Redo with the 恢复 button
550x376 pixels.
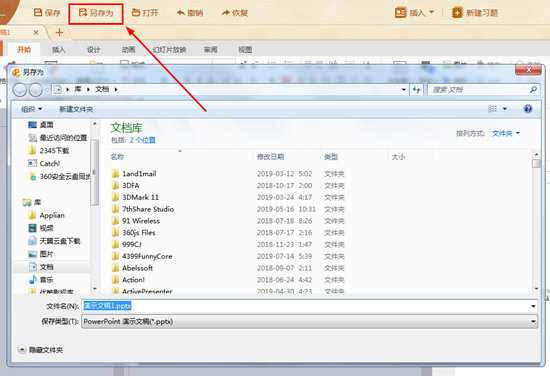click(x=235, y=13)
